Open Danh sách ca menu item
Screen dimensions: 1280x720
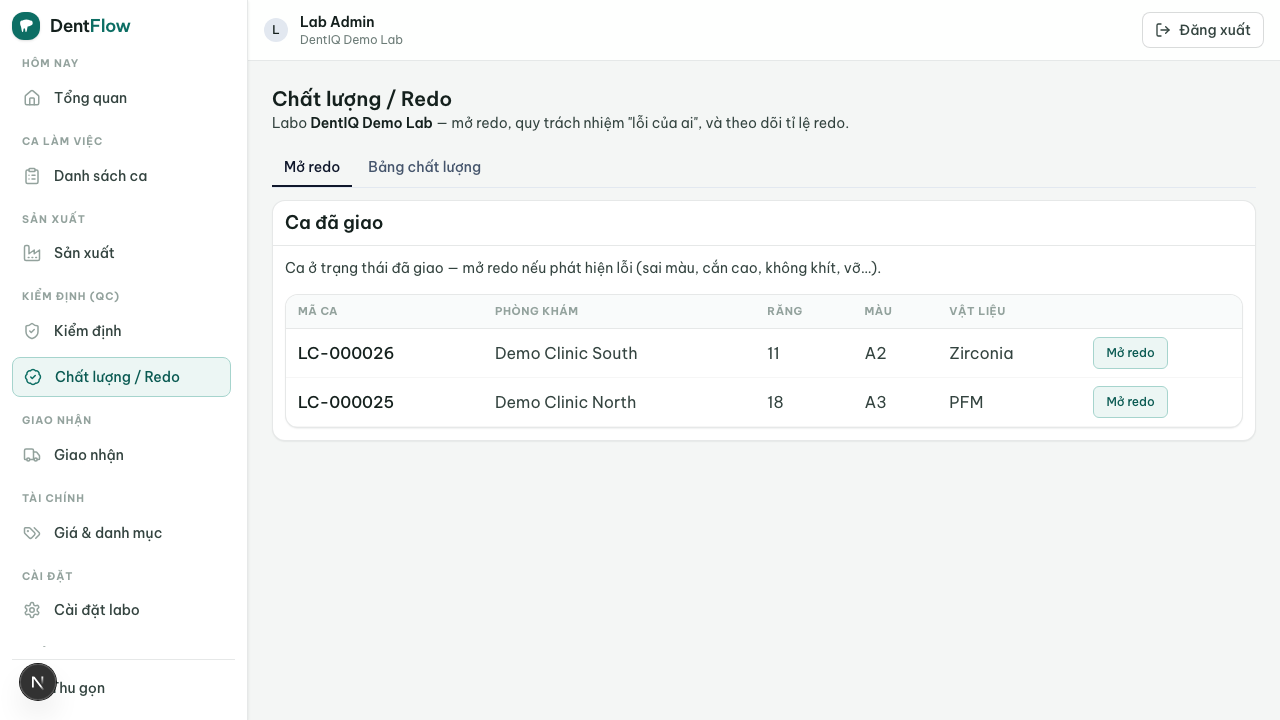click(x=121, y=176)
